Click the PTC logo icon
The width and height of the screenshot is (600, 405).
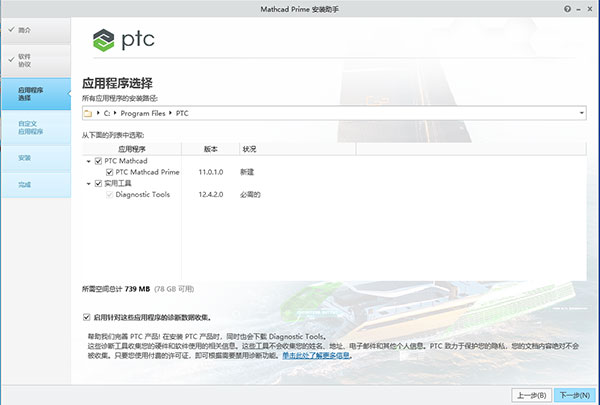pyautogui.click(x=104, y=40)
